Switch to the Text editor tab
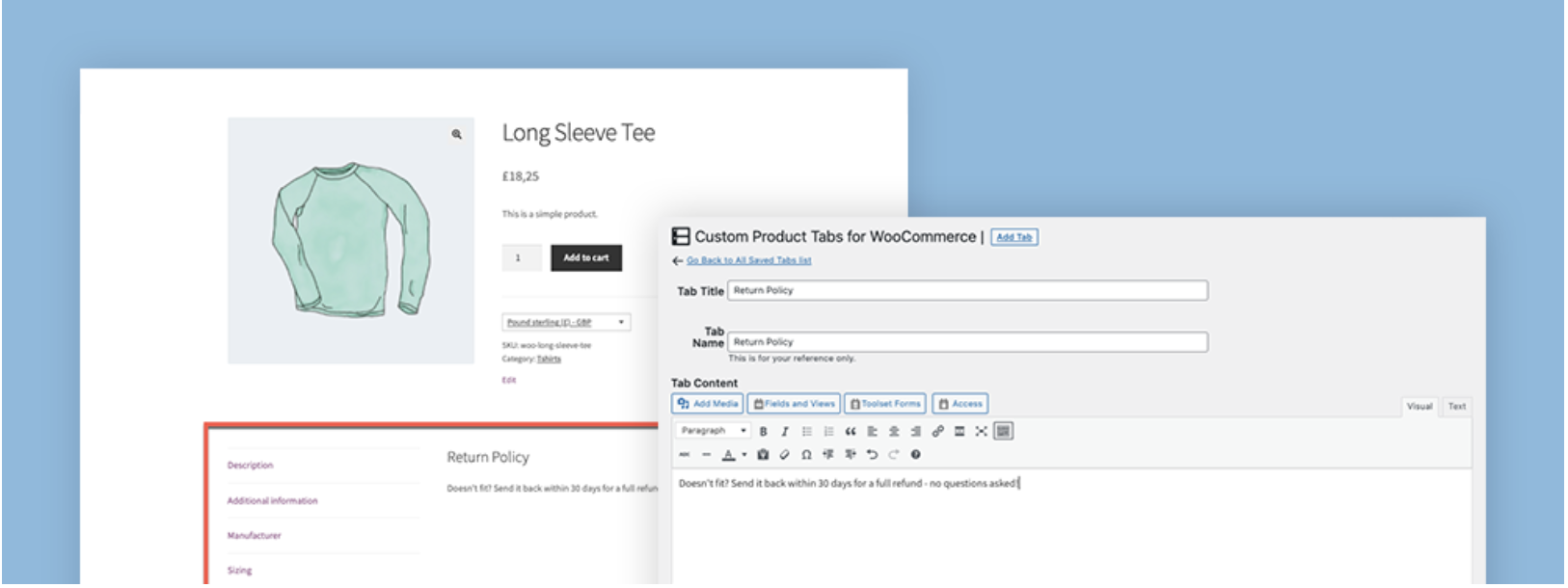The width and height of the screenshot is (1568, 588). [x=1456, y=407]
